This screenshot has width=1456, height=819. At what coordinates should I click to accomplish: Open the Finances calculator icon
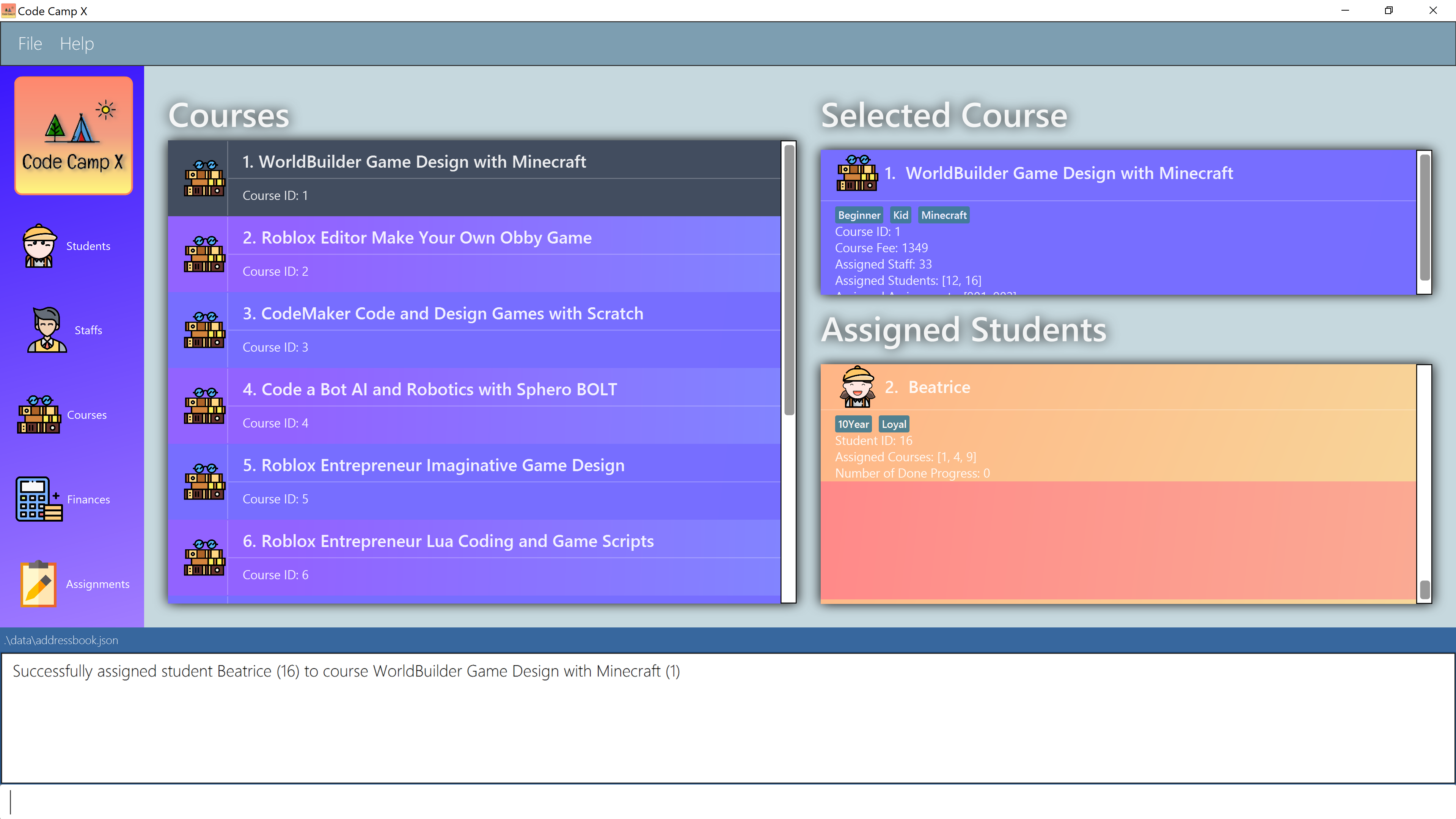tap(38, 499)
